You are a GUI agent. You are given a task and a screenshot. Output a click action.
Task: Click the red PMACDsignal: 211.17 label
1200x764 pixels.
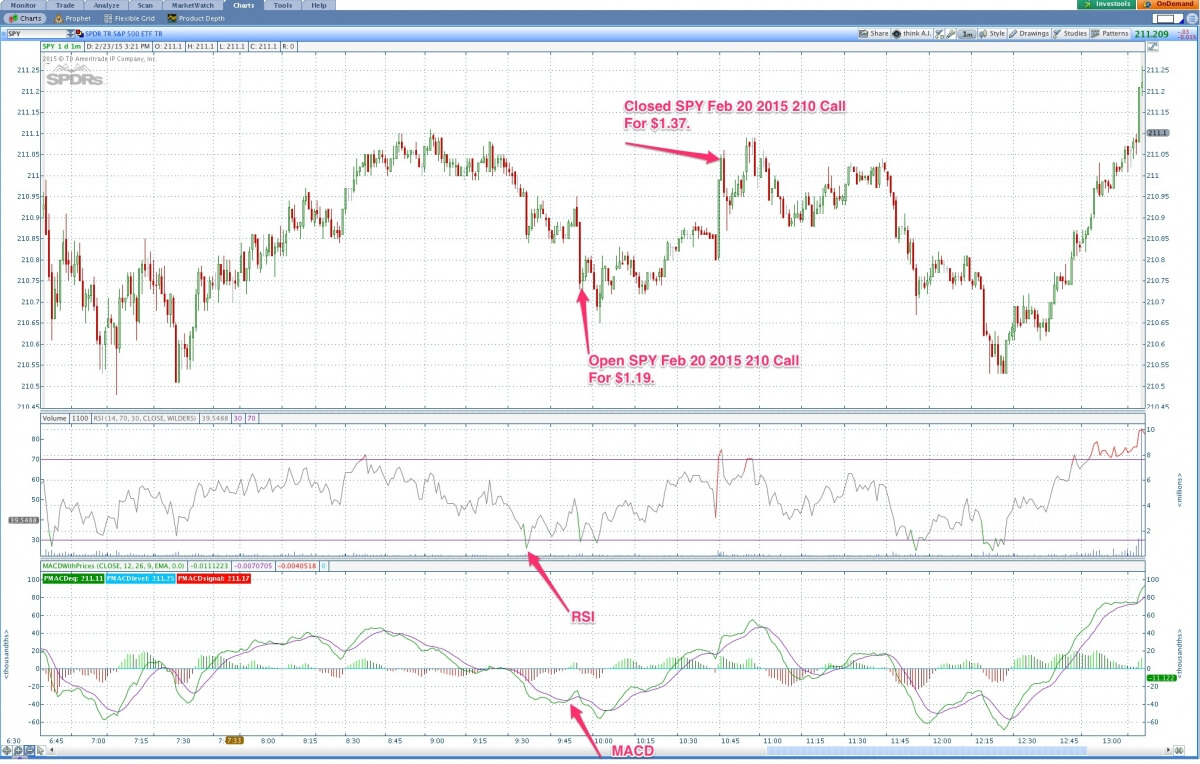[x=214, y=579]
